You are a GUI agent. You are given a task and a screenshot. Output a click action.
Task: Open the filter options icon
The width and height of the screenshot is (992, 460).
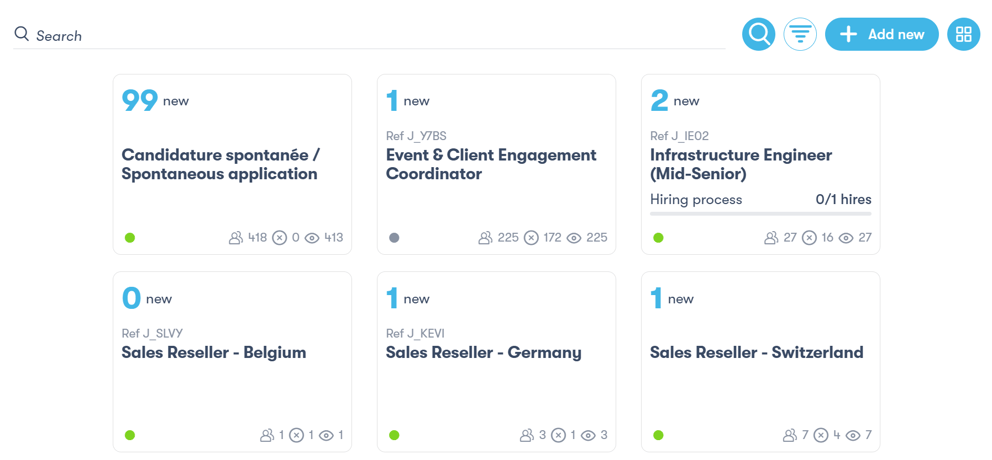pyautogui.click(x=800, y=35)
